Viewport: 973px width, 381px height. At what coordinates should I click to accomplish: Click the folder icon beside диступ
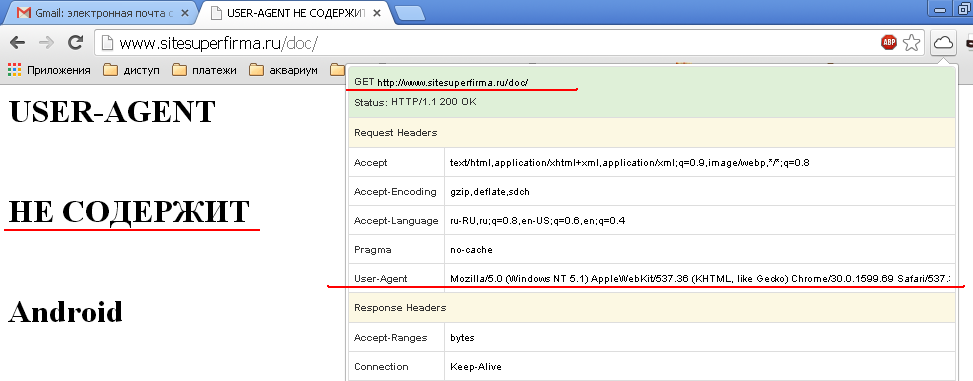point(110,70)
